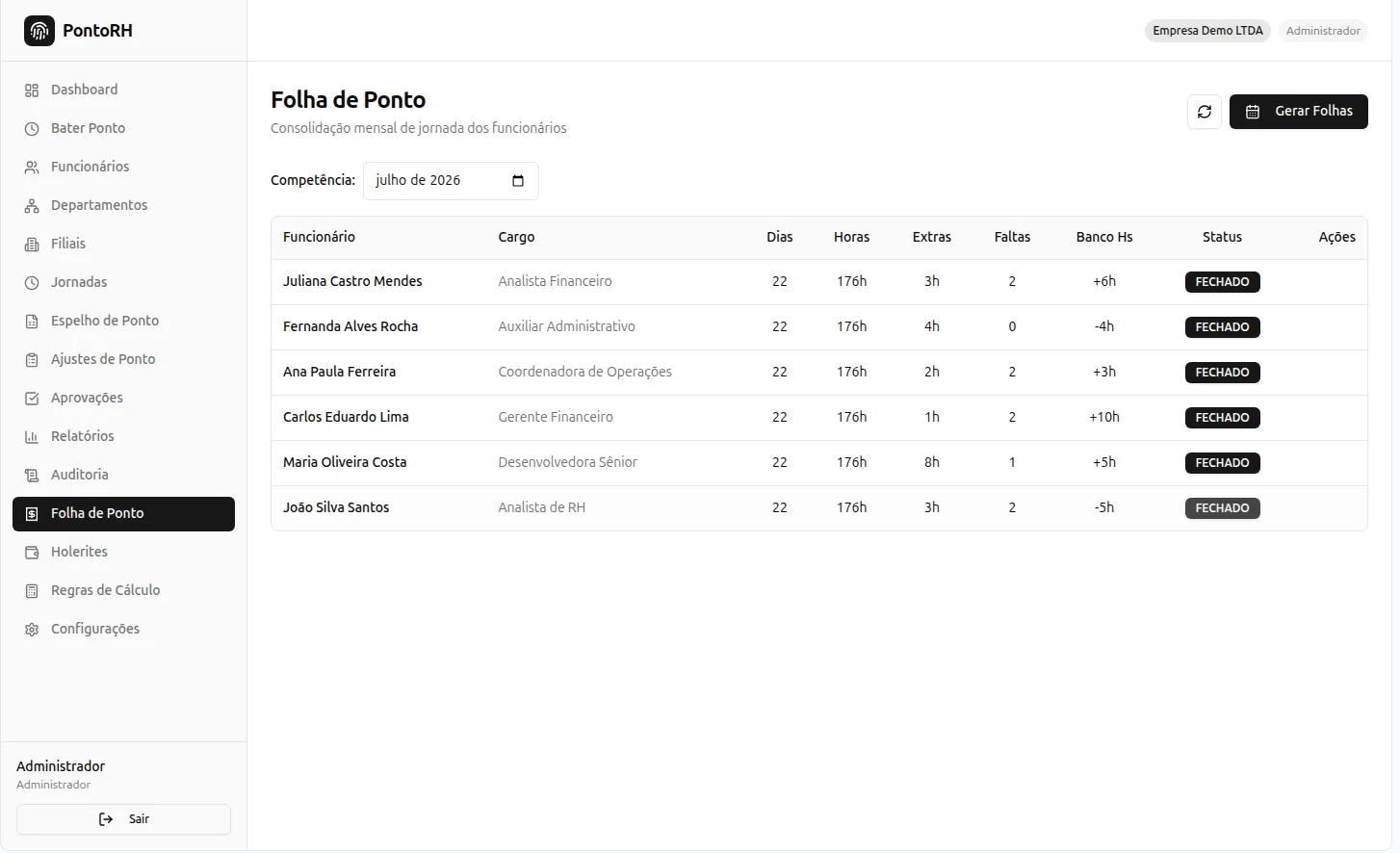Image resolution: width=1400 pixels, height=853 pixels.
Task: Click the Desenvolvedora Sênior cargo cell
Action: pos(567,462)
